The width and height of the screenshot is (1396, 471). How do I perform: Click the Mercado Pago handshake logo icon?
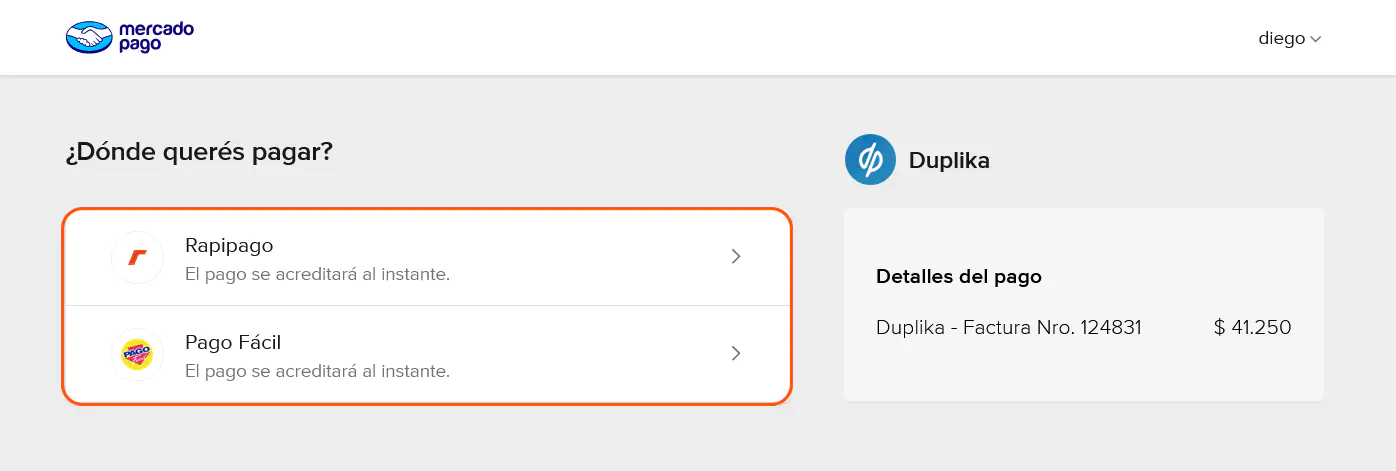[x=90, y=37]
